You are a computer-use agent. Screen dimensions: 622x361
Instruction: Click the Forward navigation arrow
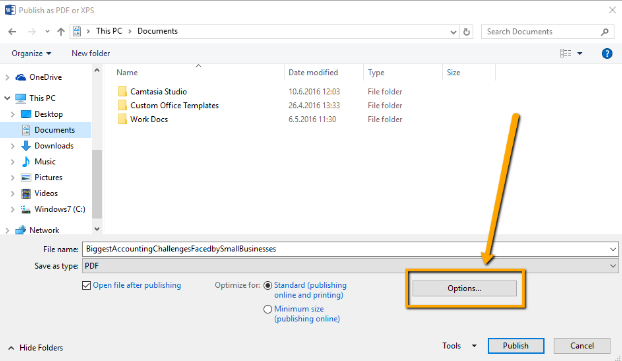32,32
